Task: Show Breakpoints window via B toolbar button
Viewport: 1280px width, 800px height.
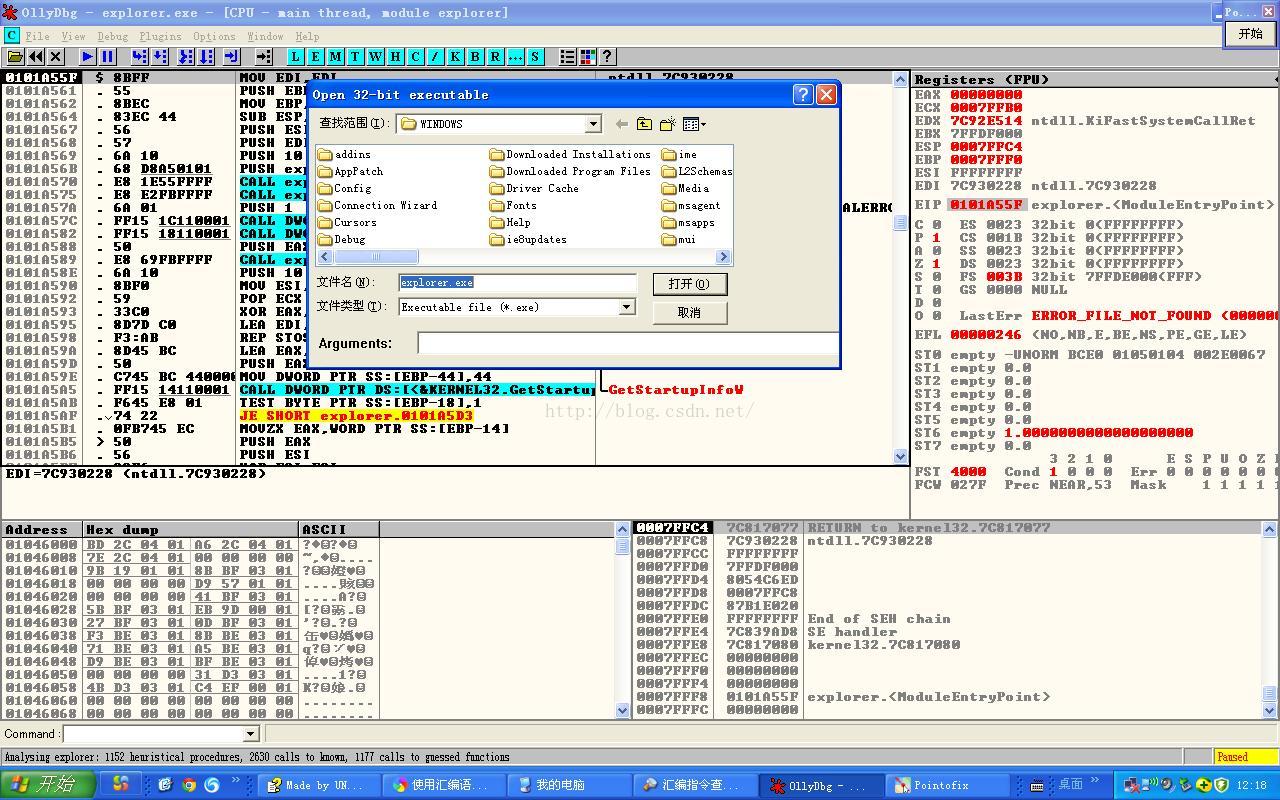Action: click(475, 57)
